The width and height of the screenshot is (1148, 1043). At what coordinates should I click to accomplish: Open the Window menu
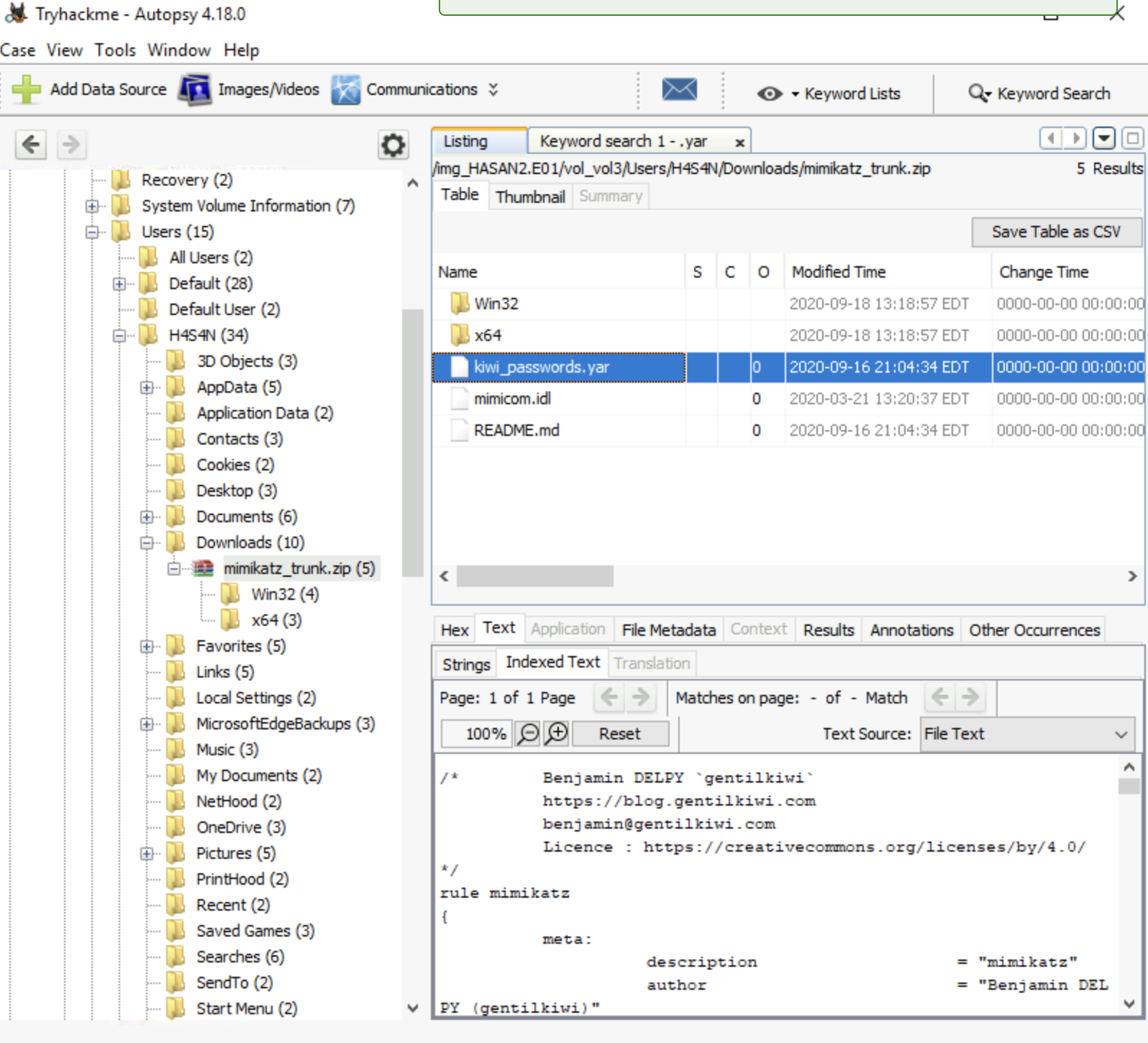(179, 50)
